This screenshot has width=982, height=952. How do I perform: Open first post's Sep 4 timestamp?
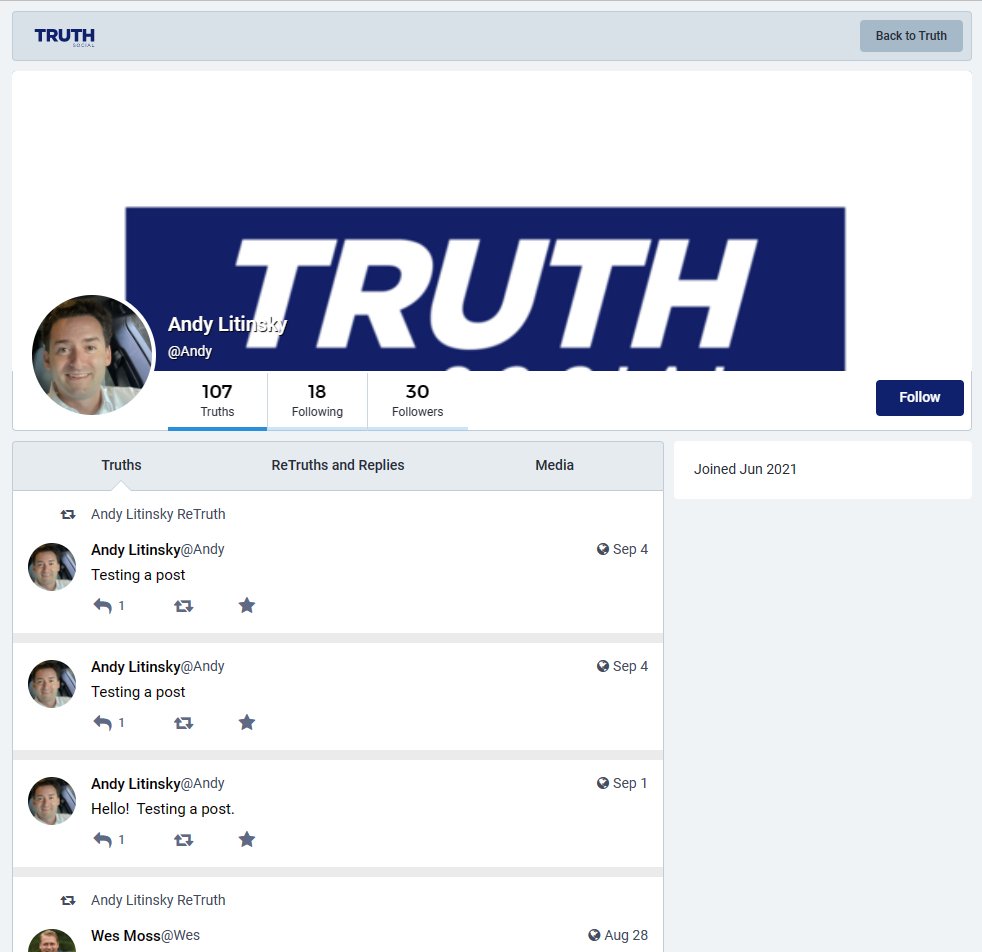pyautogui.click(x=630, y=549)
